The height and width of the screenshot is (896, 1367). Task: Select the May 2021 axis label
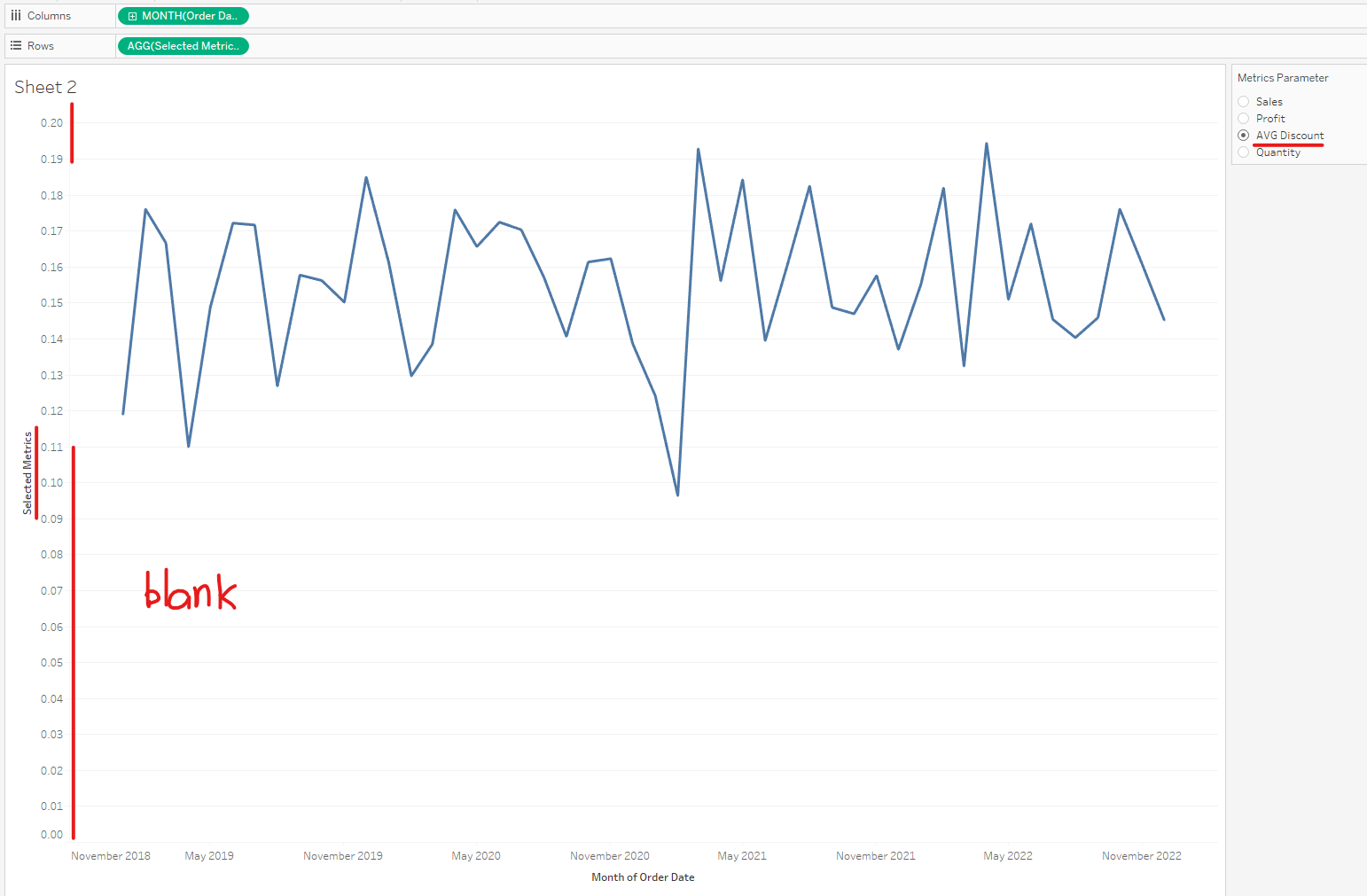[x=742, y=856]
